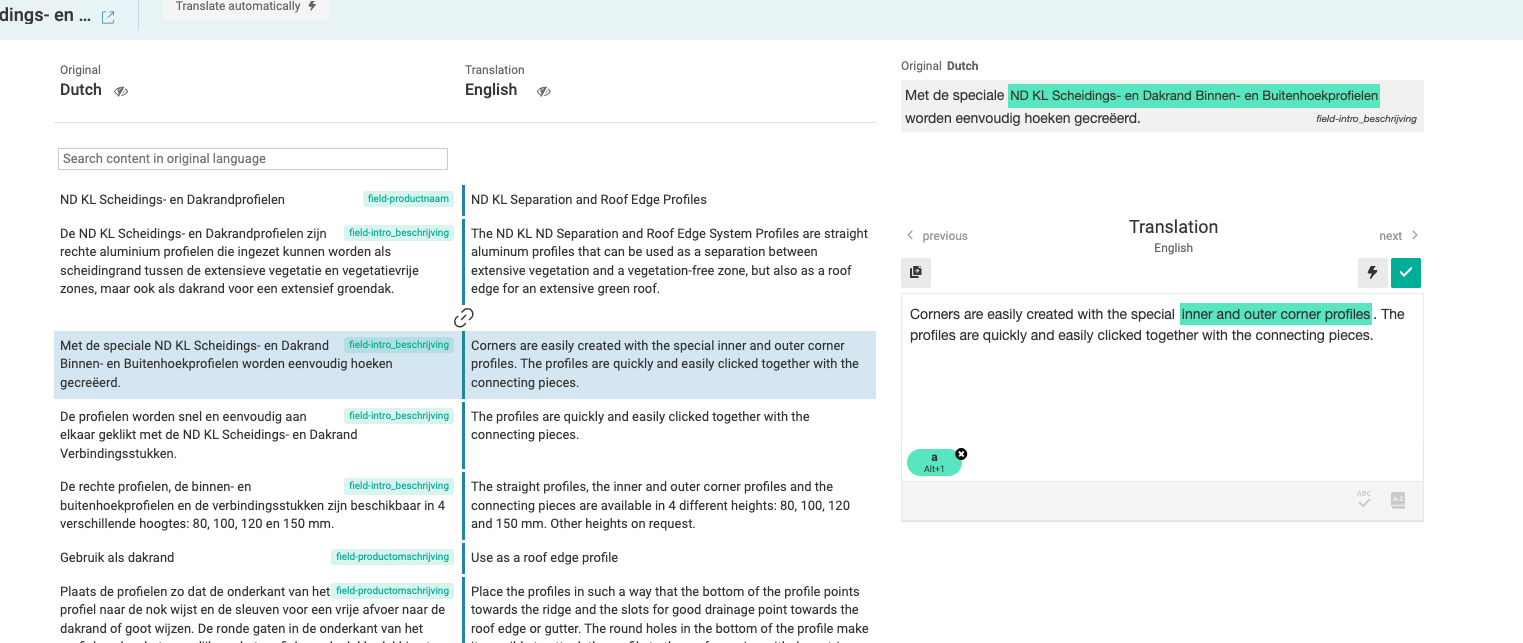
Task: Go to the previous segment
Action: 937,236
